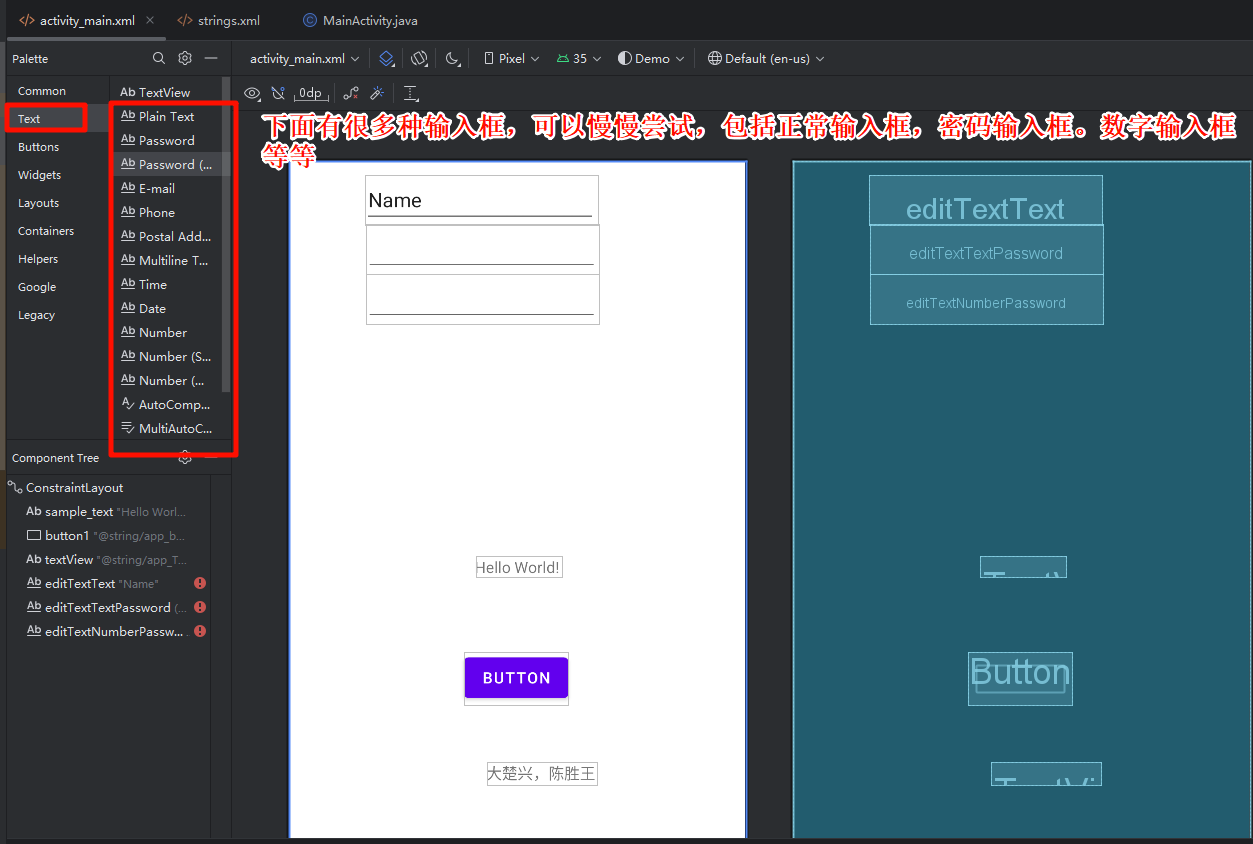
Task: Minimize the Palette panel
Action: (x=211, y=59)
